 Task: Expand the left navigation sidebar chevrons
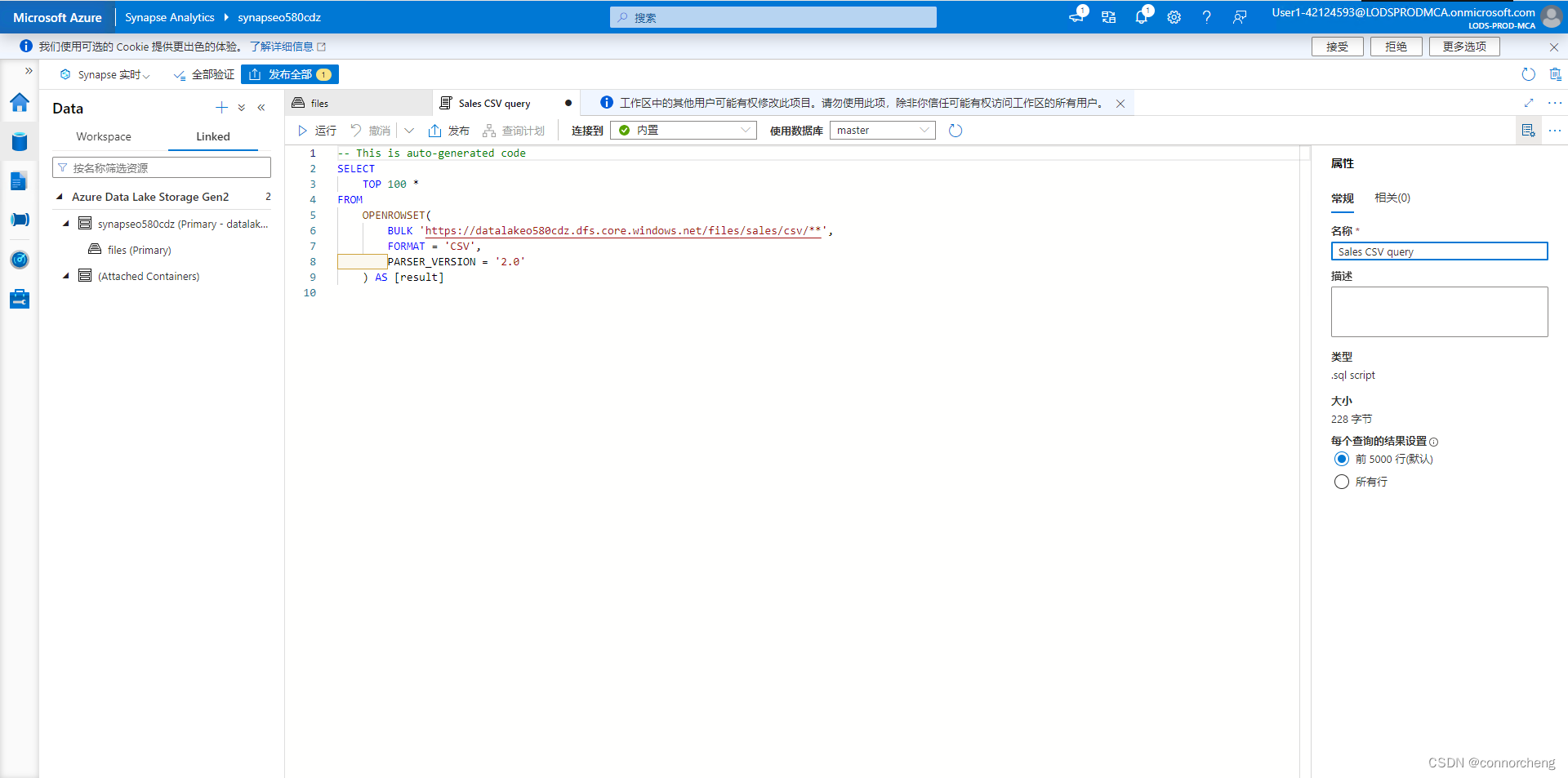(29, 71)
